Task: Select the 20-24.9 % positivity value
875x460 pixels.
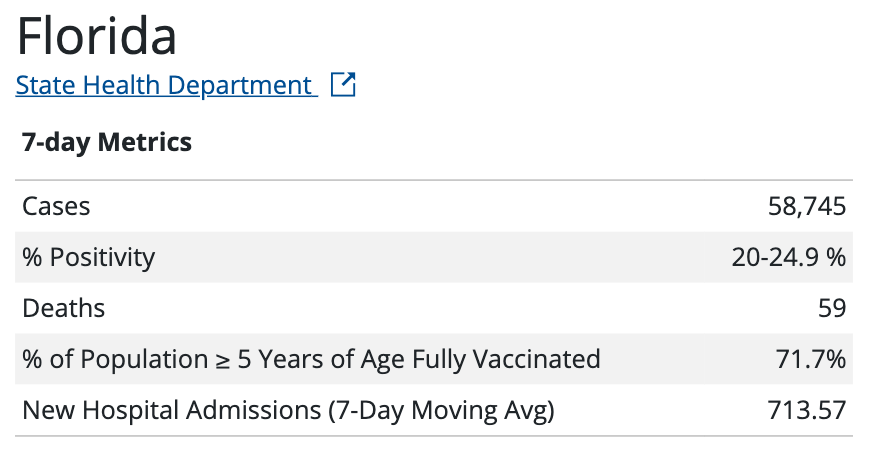Action: point(788,258)
